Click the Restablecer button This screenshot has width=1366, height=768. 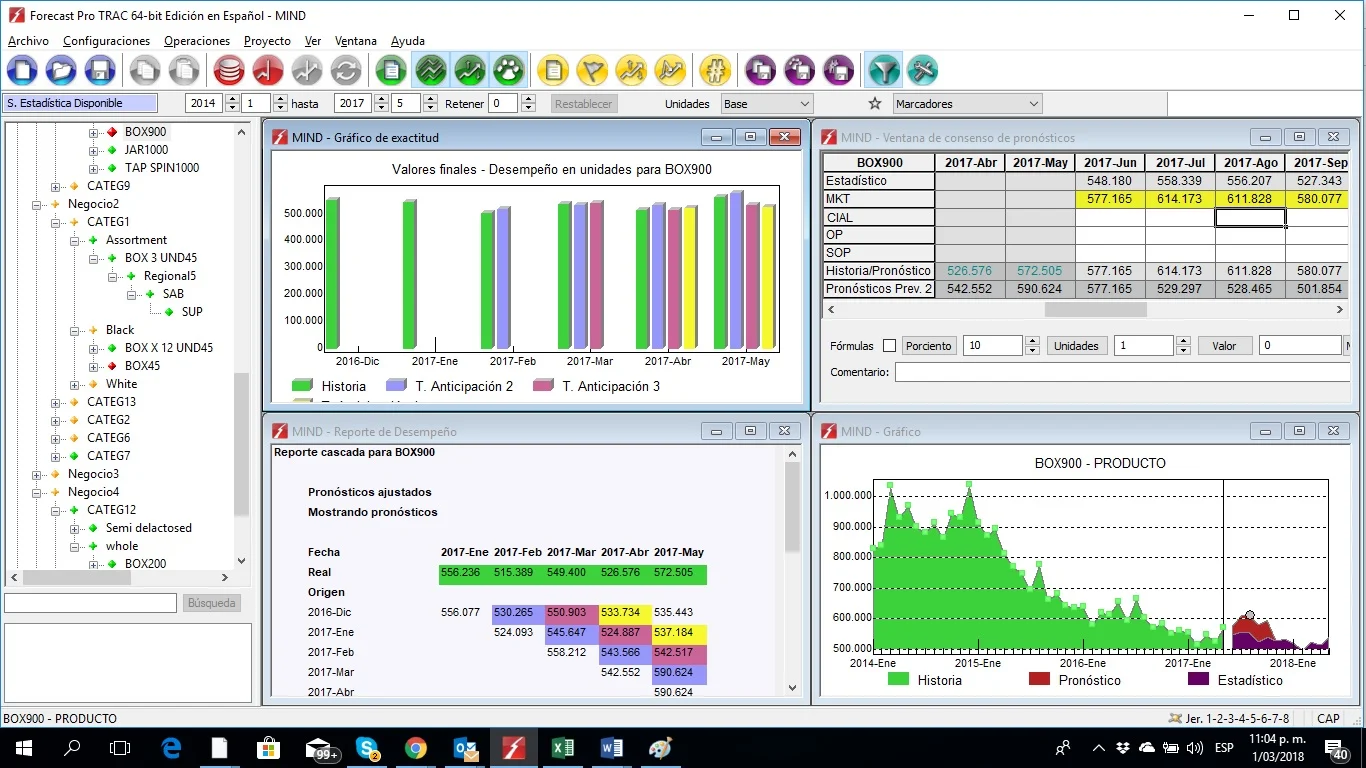pos(583,103)
